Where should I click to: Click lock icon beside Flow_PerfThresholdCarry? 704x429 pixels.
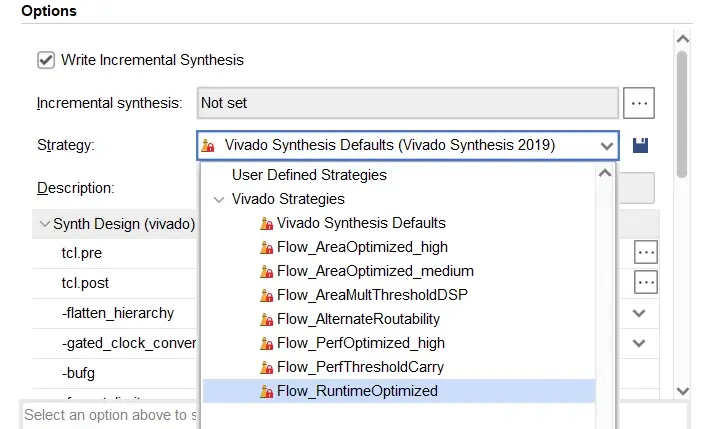(x=266, y=367)
